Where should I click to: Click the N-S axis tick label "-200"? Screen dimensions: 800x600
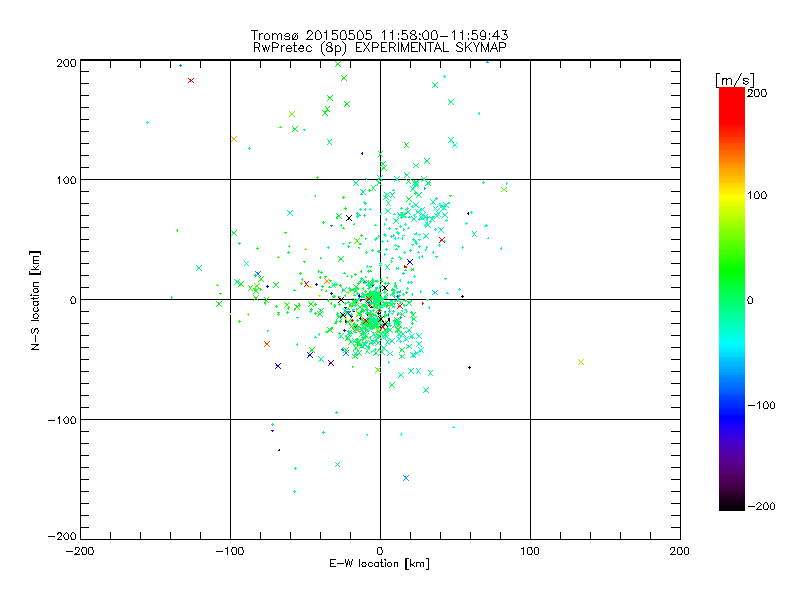pyautogui.click(x=62, y=536)
